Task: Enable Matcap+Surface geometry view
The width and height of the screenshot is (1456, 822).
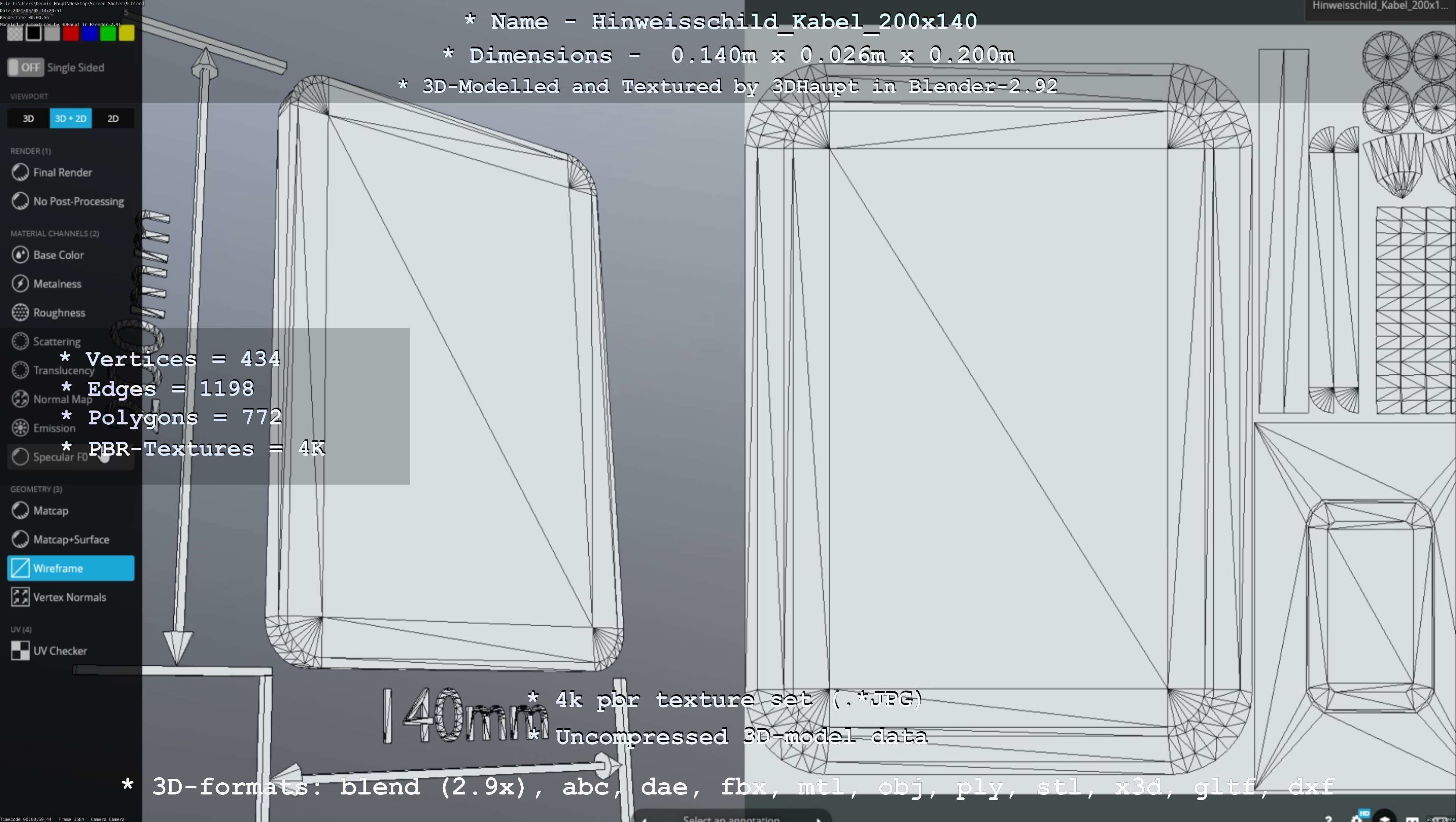Action: pyautogui.click(x=71, y=540)
